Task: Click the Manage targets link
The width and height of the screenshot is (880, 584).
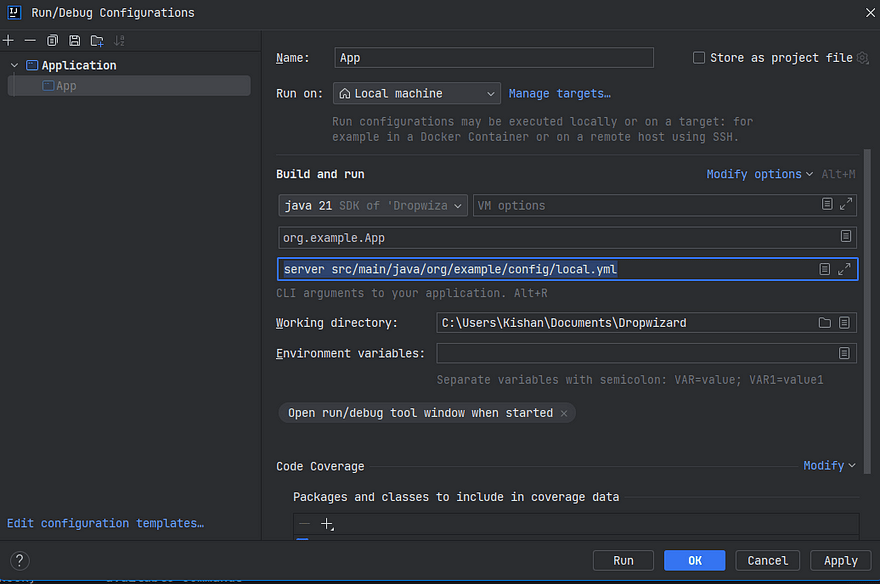Action: pos(559,92)
